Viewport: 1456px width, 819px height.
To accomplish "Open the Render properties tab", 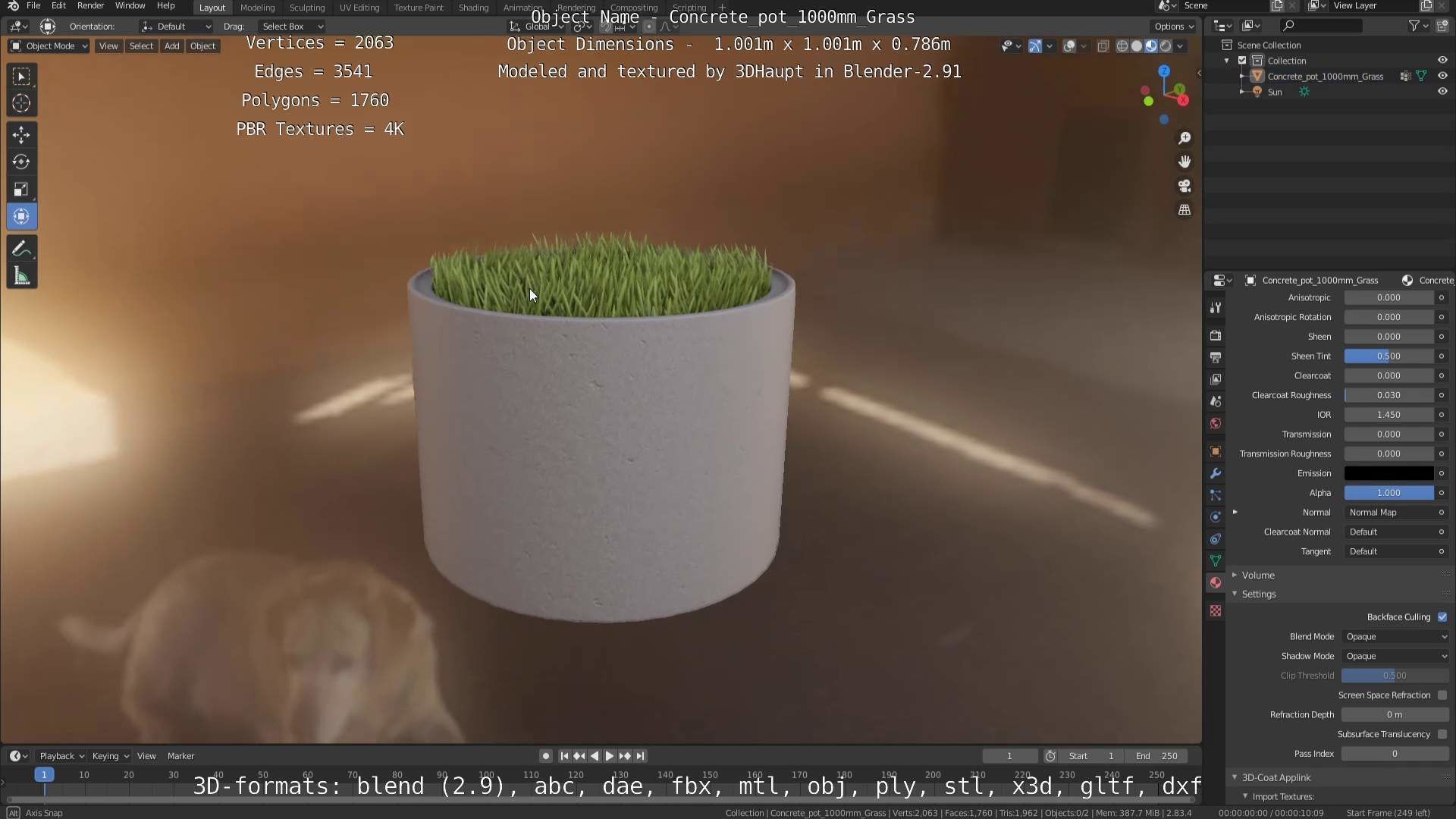I will 1216,335.
